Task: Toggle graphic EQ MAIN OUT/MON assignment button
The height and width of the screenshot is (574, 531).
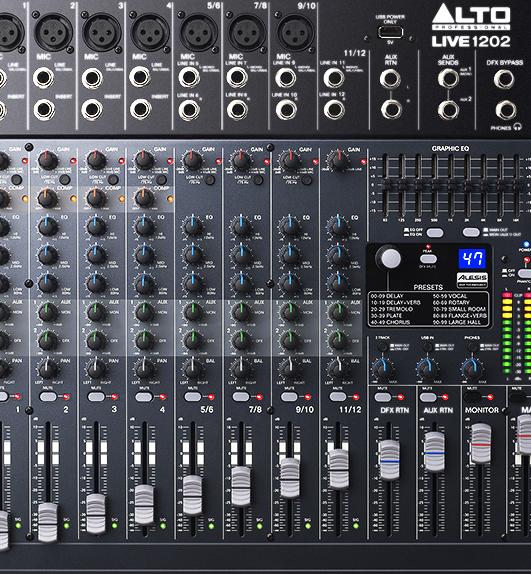Action: coord(471,232)
